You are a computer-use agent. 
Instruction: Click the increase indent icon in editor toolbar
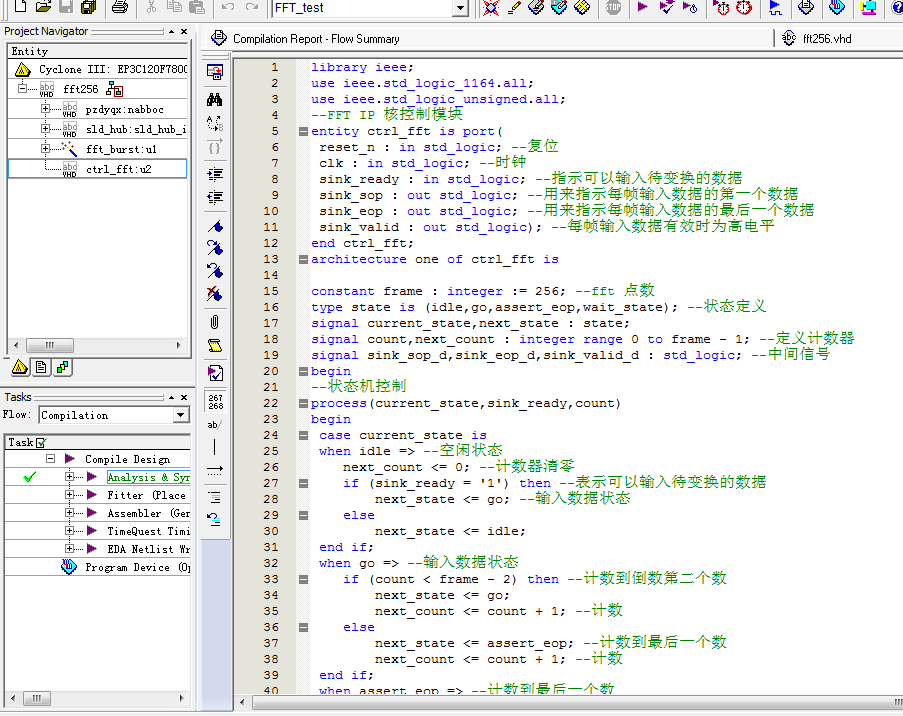point(214,173)
